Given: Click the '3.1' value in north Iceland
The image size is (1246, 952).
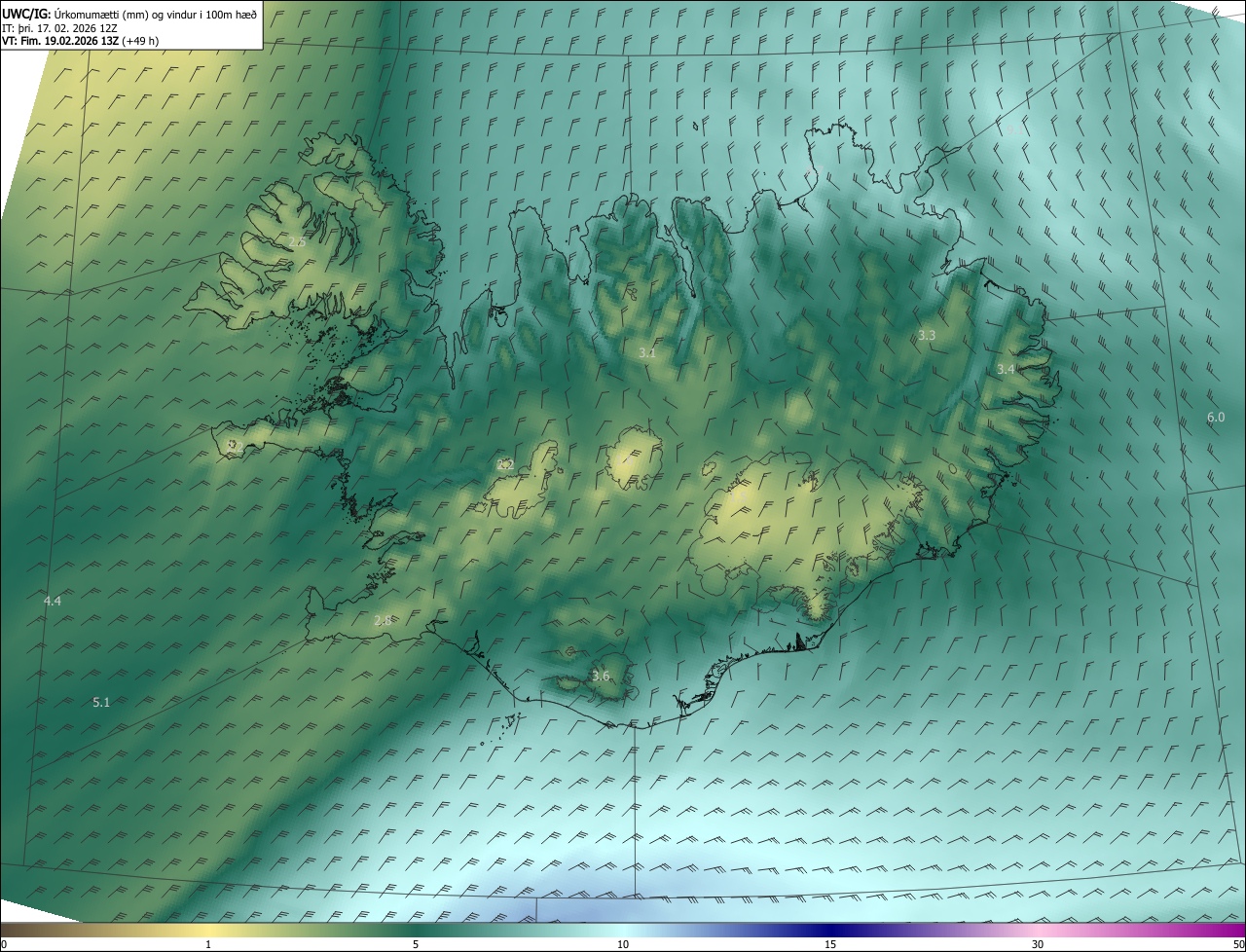Looking at the screenshot, I should pyautogui.click(x=647, y=353).
